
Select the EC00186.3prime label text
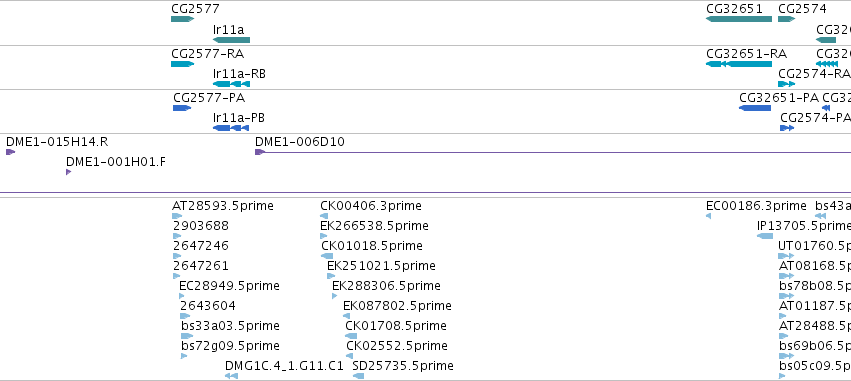pos(756,206)
